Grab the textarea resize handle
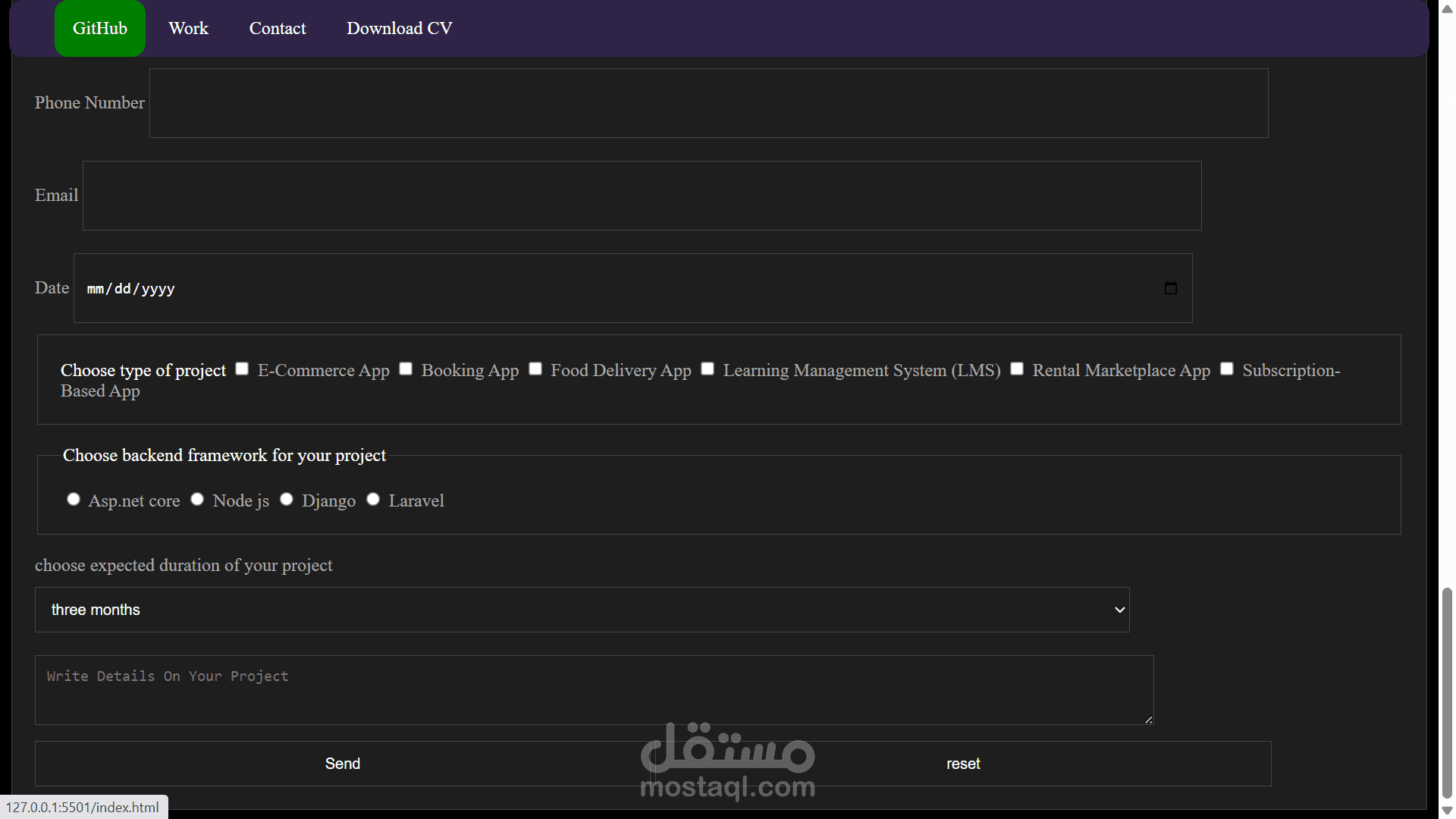 coord(1148,720)
